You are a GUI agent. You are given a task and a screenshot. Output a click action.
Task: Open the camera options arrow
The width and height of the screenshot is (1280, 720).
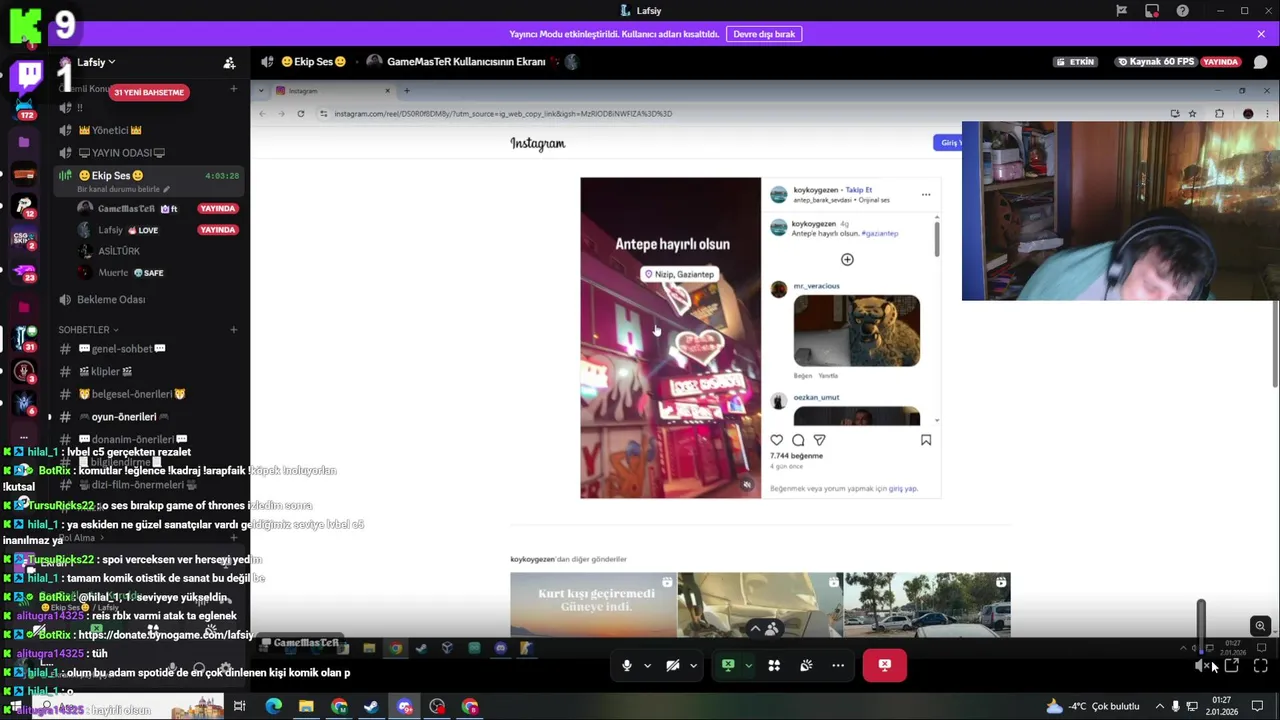694,666
